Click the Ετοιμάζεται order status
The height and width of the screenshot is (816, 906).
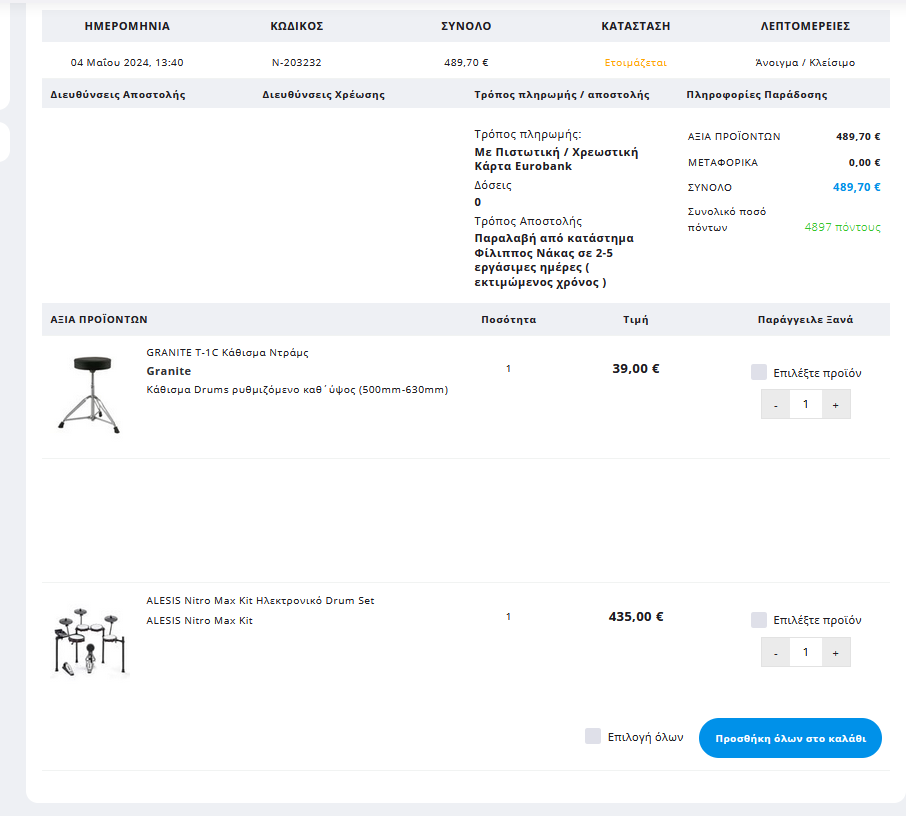[x=636, y=62]
